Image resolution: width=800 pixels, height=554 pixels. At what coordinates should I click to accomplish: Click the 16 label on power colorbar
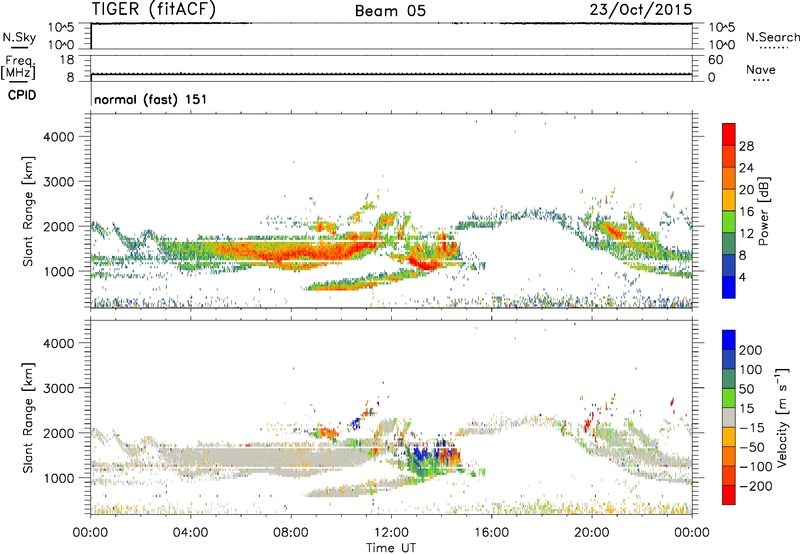(746, 212)
